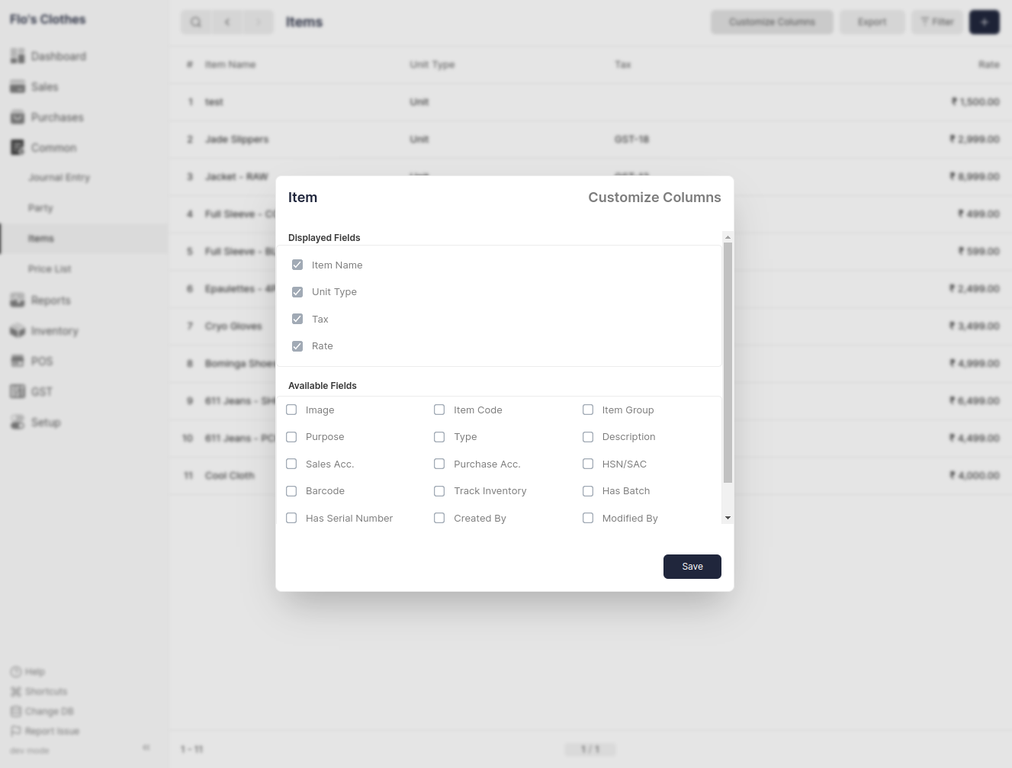Click the plus icon to add item
The width and height of the screenshot is (1012, 768).
point(984,22)
